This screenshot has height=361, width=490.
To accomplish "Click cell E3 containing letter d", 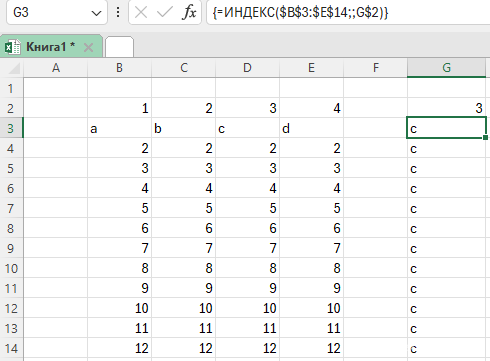I will click(311, 128).
